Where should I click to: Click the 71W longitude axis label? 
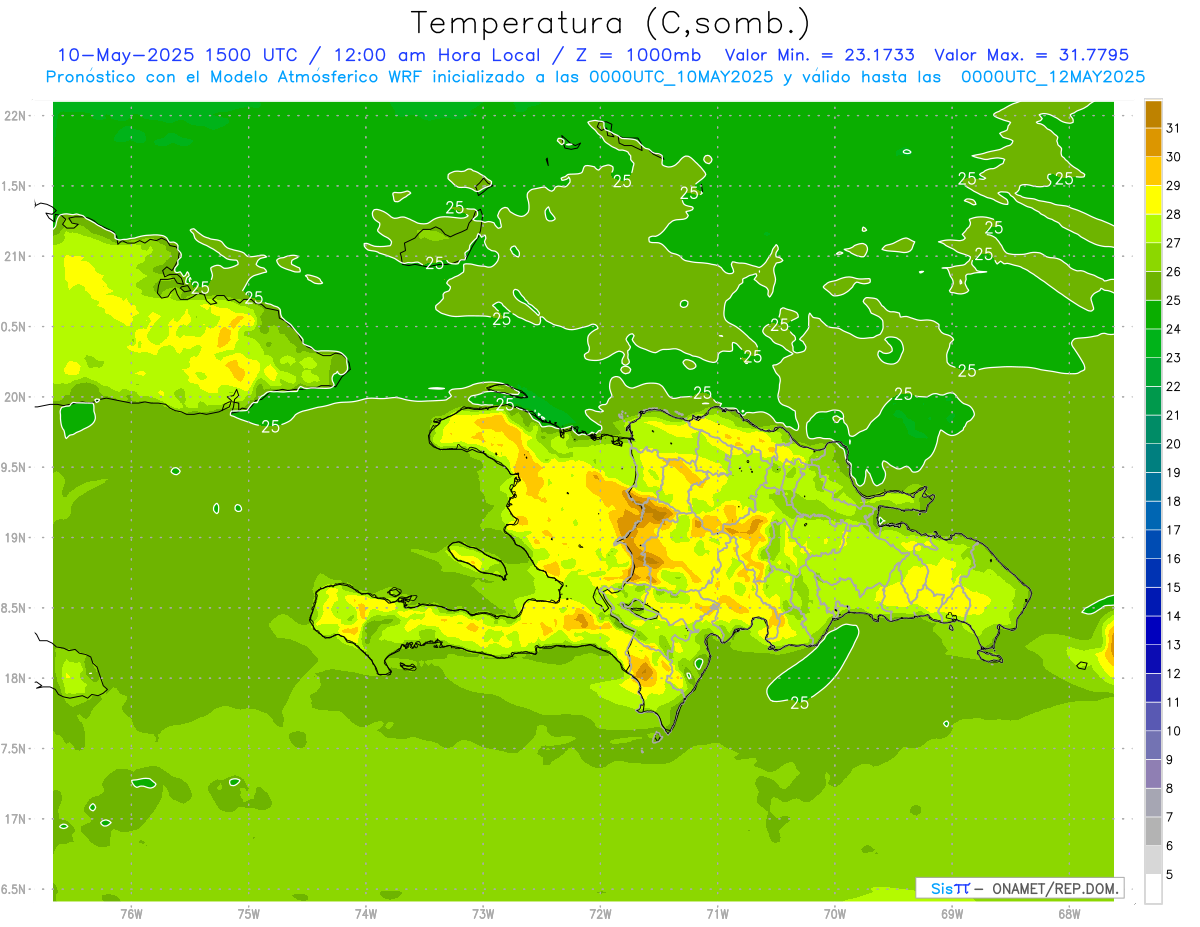[x=717, y=914]
